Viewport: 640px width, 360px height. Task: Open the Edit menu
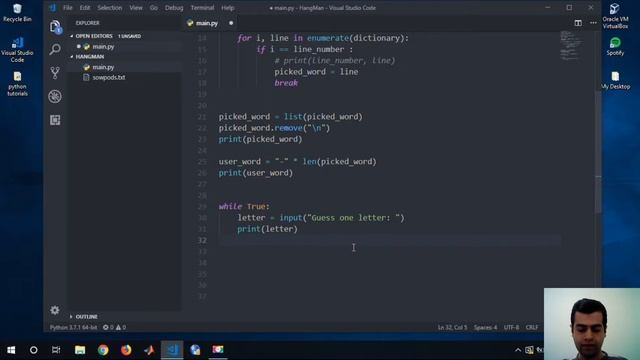click(x=84, y=8)
